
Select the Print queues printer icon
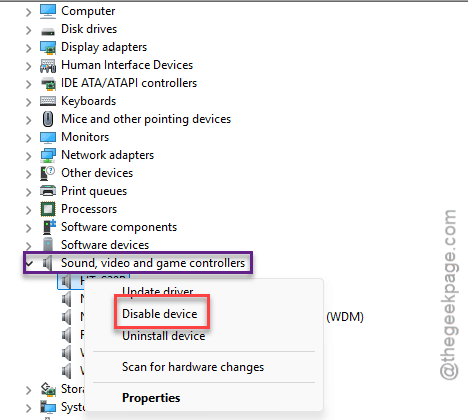[x=48, y=191]
